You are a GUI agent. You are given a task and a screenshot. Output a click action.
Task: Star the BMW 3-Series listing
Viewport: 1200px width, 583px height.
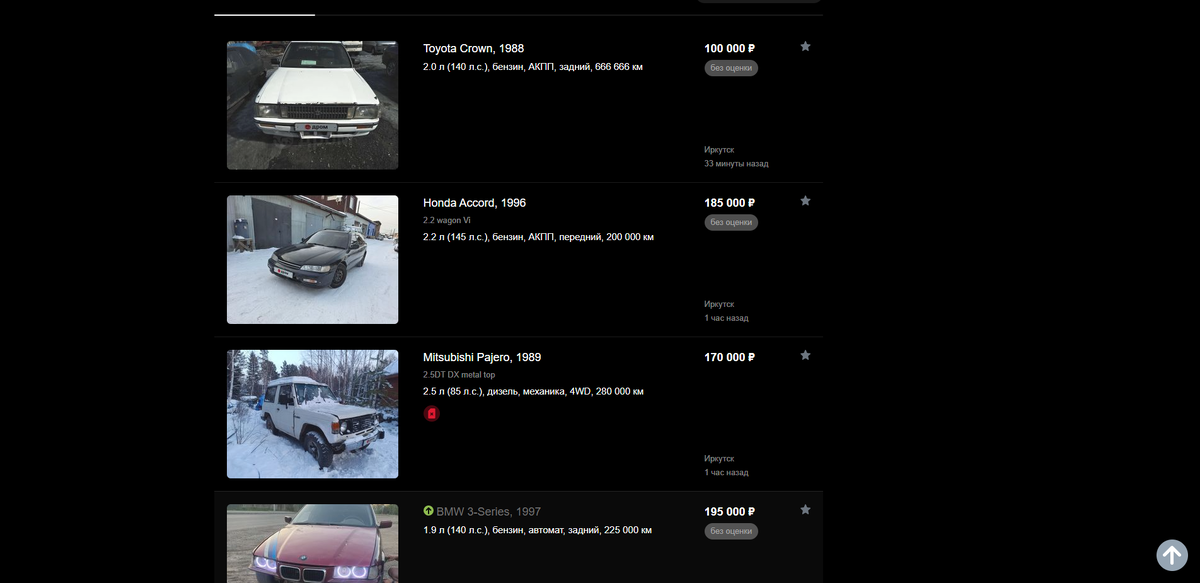point(805,509)
